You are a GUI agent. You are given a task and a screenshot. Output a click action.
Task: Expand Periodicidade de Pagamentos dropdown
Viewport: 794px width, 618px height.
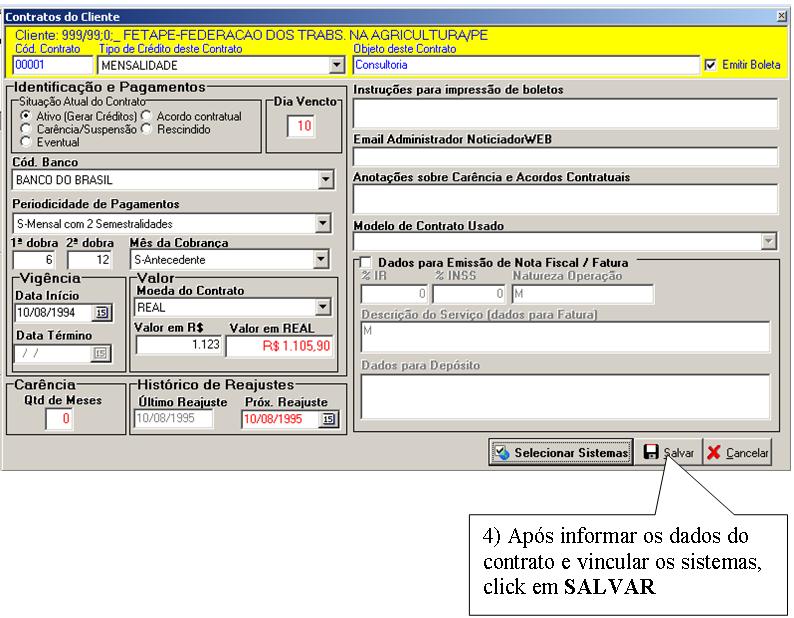click(x=324, y=224)
